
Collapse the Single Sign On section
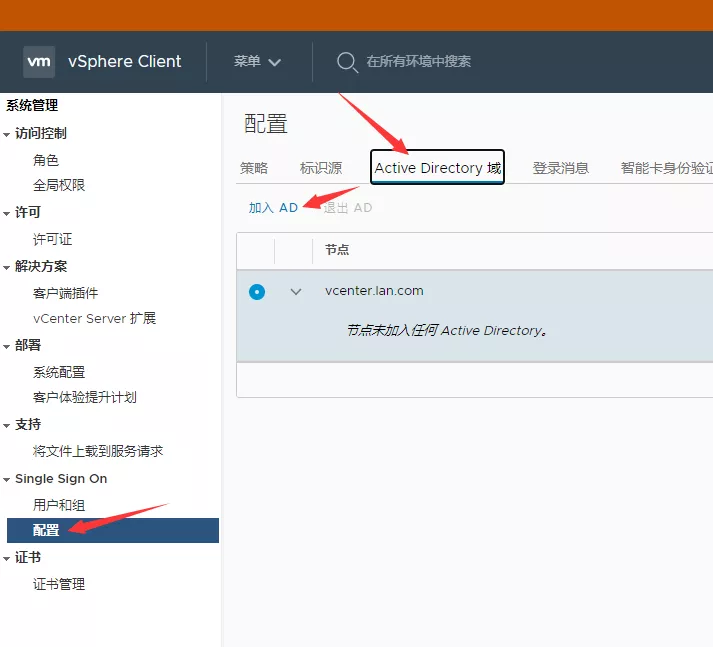click(8, 480)
